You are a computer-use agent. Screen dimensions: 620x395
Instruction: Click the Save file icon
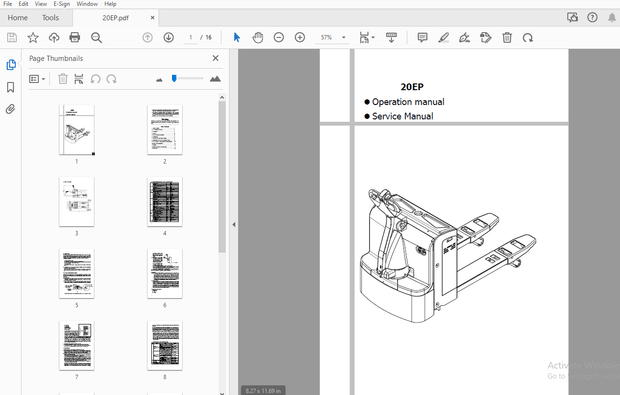12,38
